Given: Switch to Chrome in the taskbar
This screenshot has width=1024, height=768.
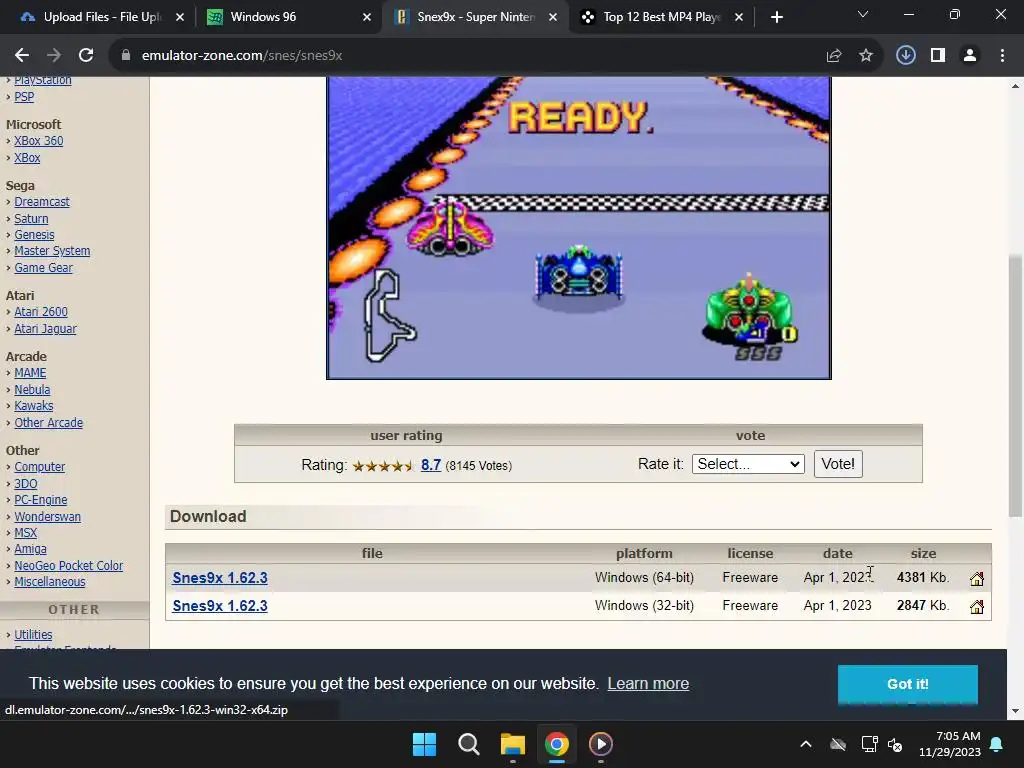Looking at the screenshot, I should pos(556,744).
